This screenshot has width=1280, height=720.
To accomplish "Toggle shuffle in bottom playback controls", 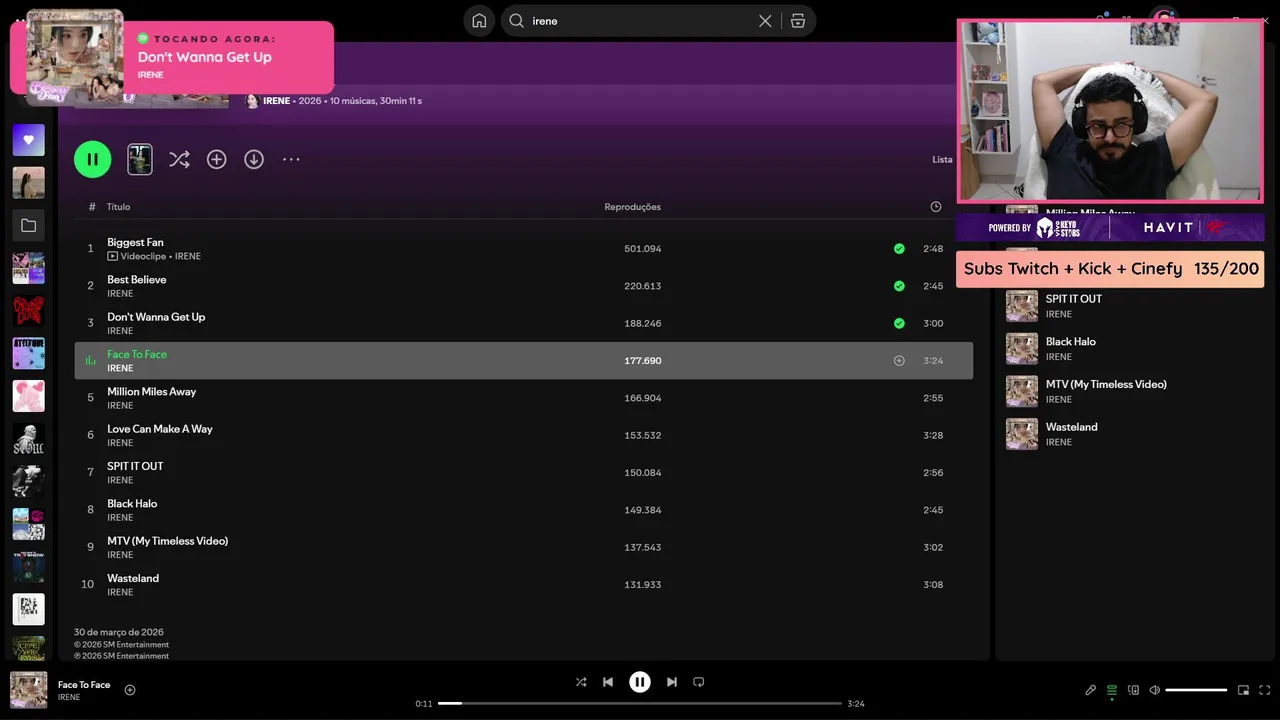I will [581, 682].
